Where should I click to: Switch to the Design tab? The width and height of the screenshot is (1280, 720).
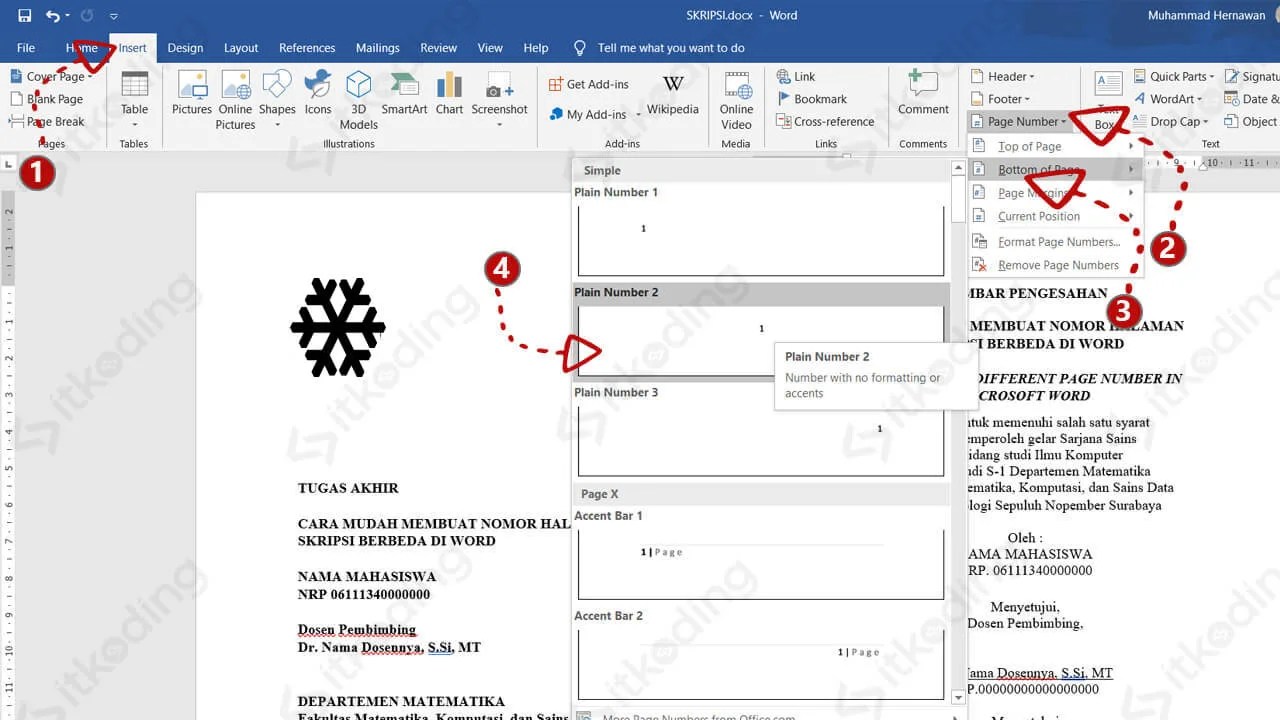[185, 48]
